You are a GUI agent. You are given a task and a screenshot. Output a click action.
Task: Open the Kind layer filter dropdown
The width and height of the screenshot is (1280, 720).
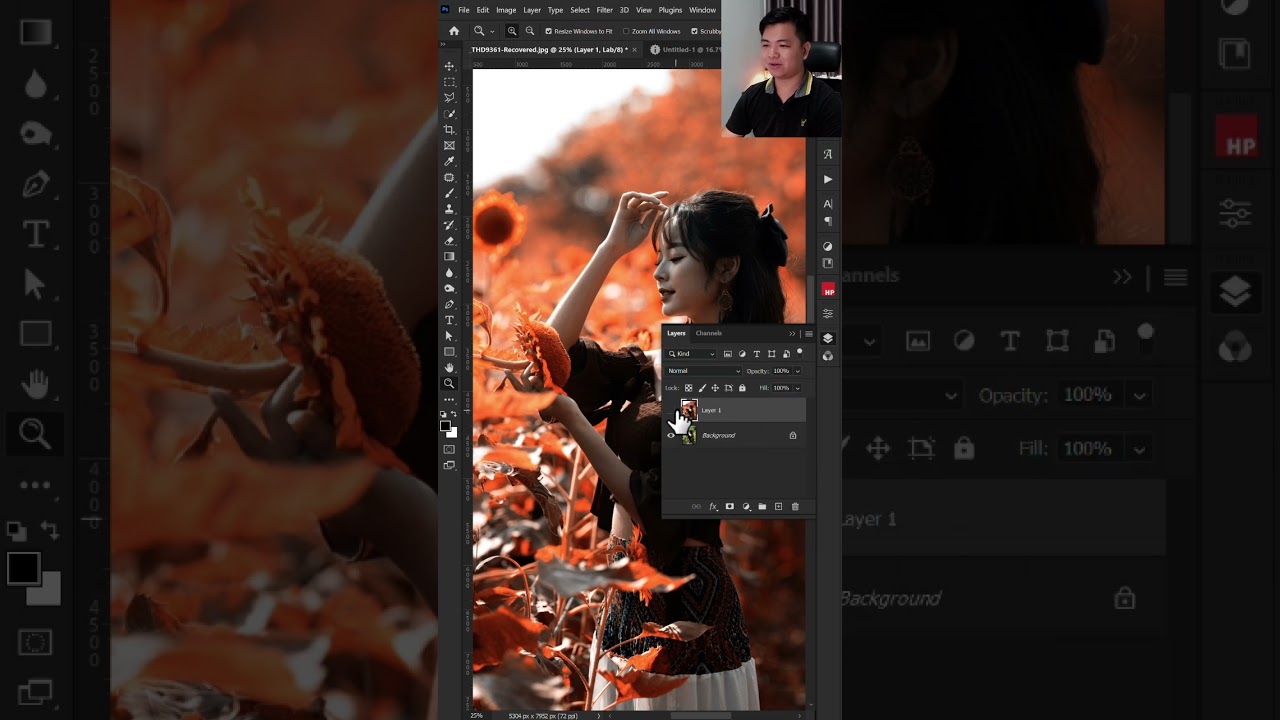pyautogui.click(x=692, y=354)
